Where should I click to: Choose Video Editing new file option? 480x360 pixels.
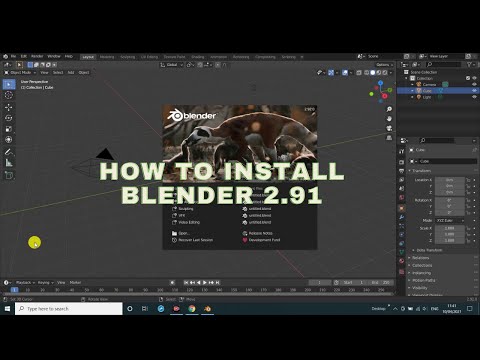(x=186, y=222)
